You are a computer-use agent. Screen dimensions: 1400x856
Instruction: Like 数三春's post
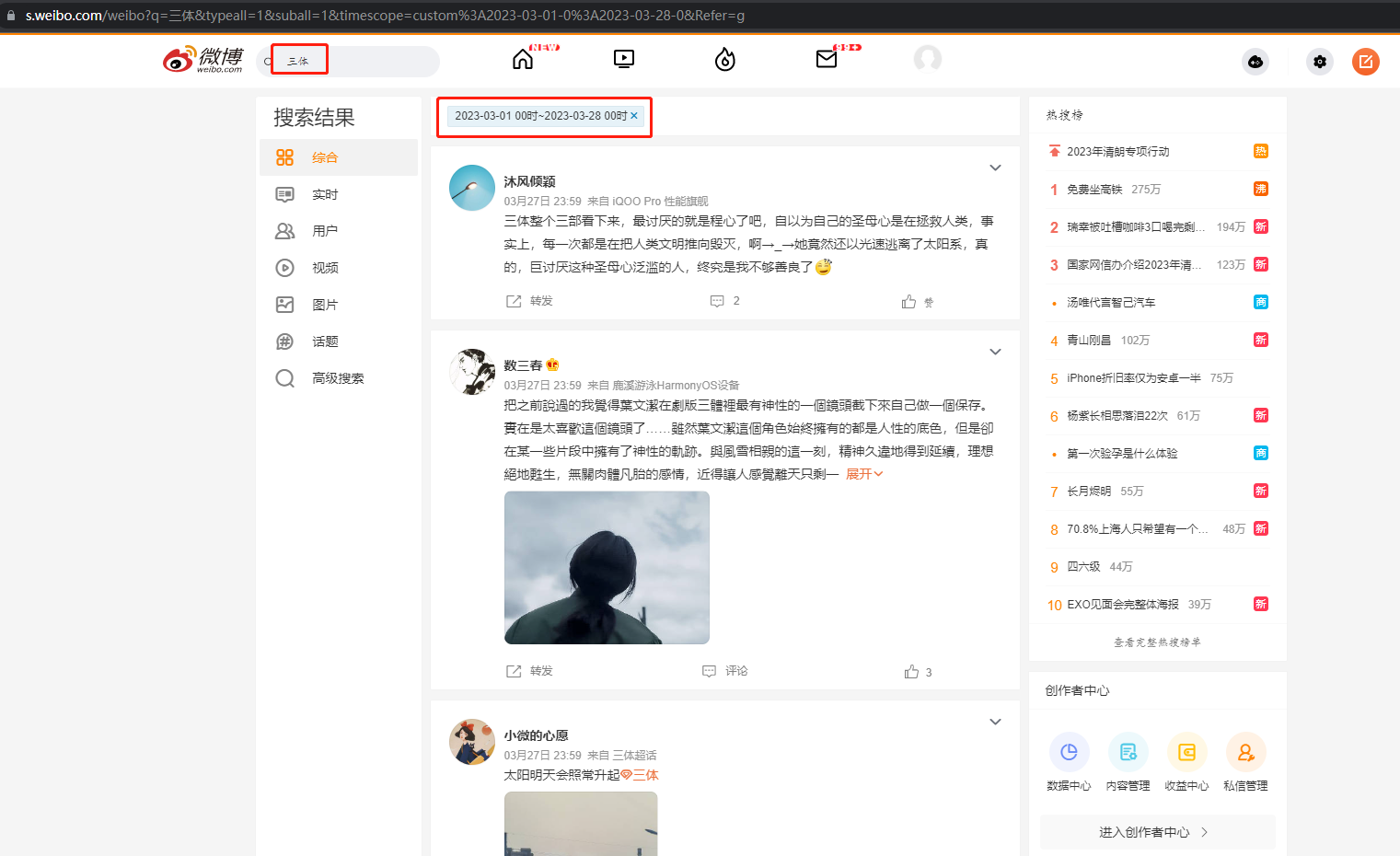tap(918, 672)
